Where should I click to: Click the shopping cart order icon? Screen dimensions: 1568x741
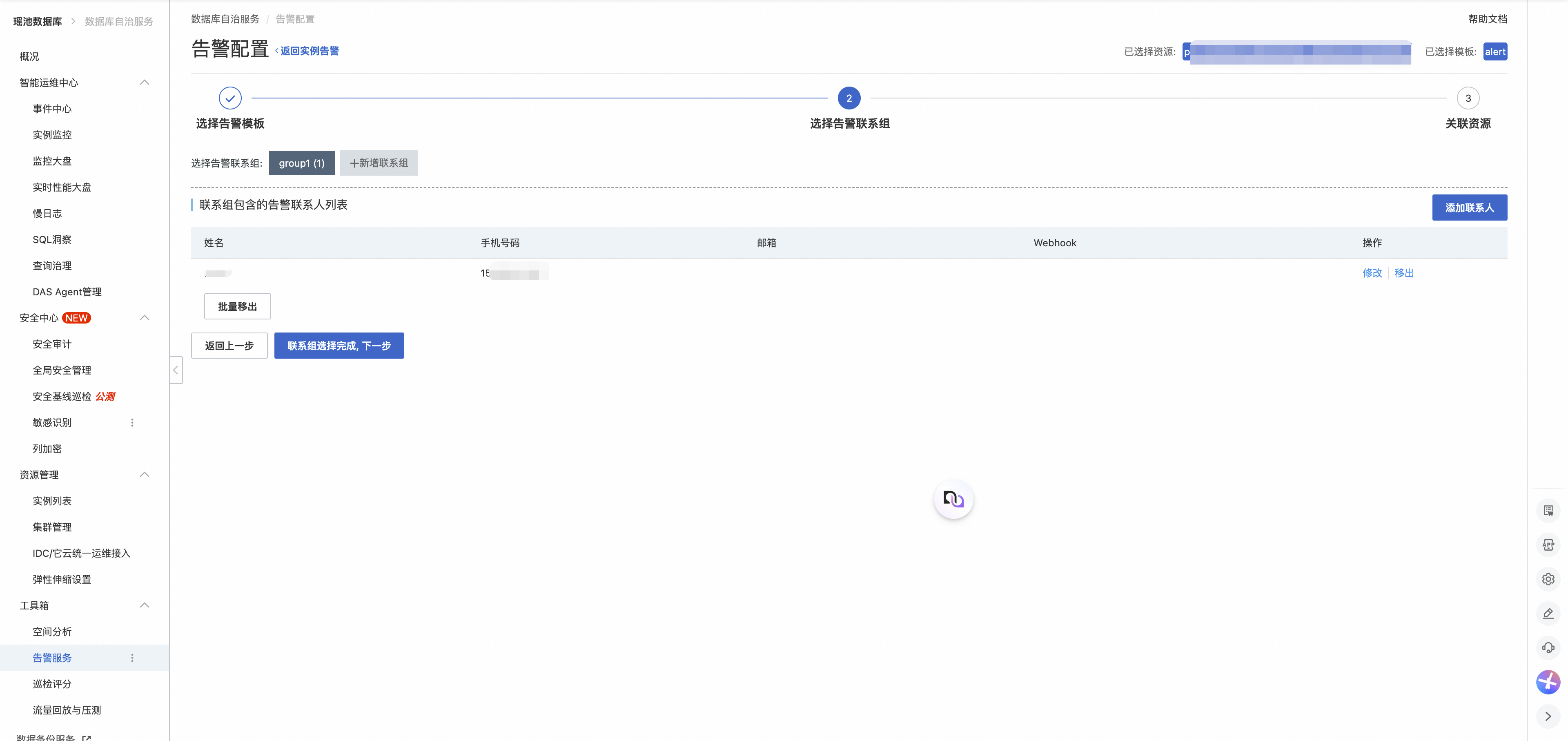click(1548, 510)
